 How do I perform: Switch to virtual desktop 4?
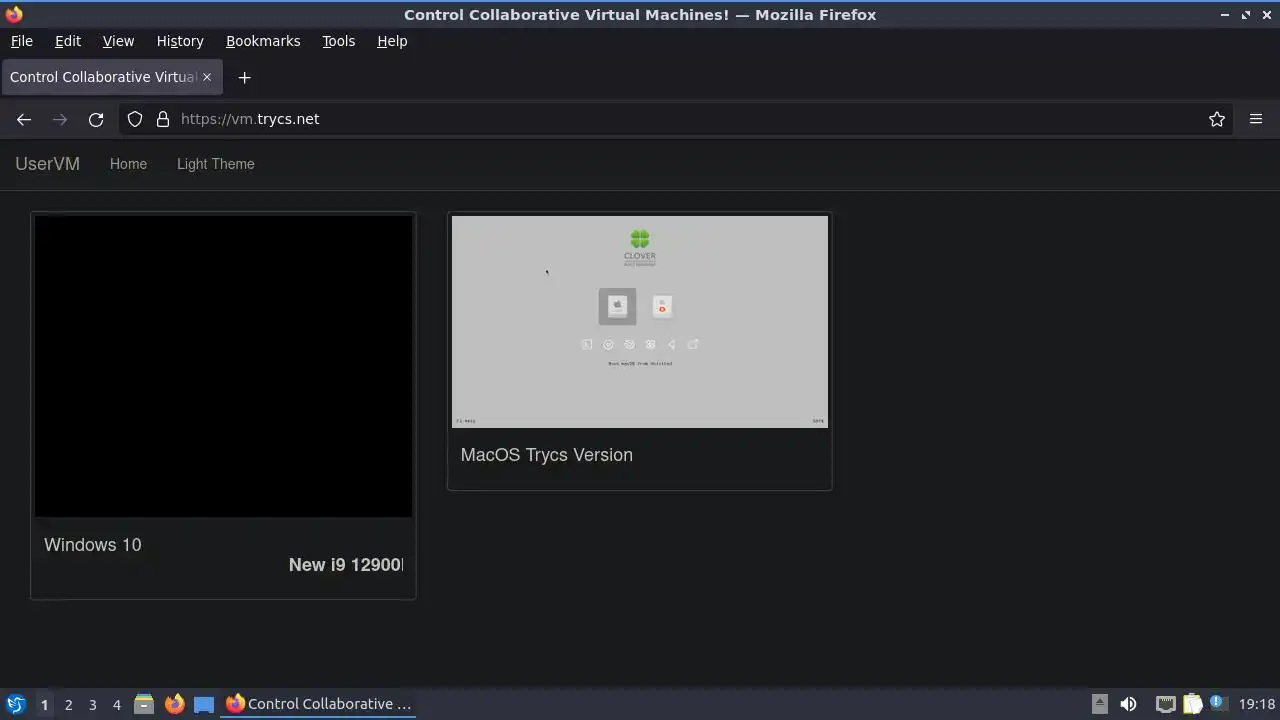(x=116, y=704)
